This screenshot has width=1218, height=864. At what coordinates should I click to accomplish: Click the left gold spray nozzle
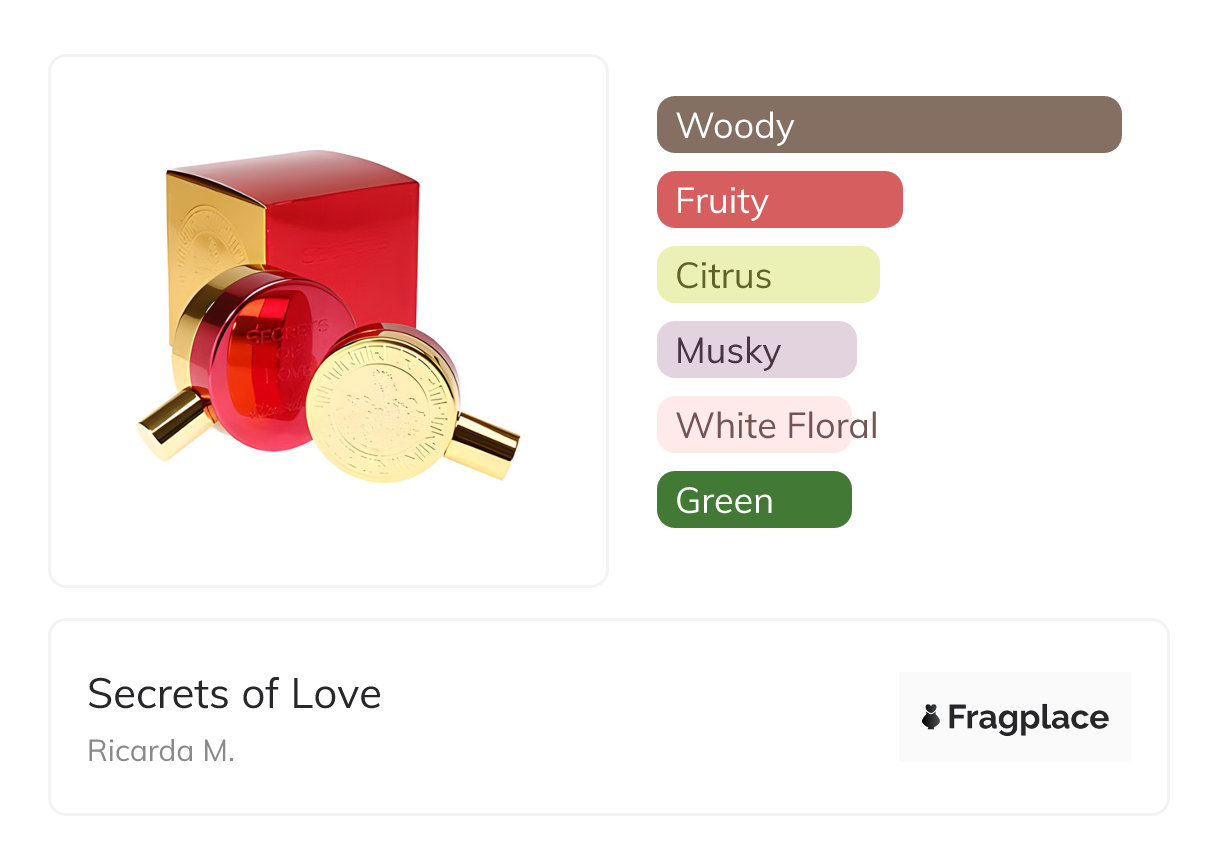(x=176, y=424)
